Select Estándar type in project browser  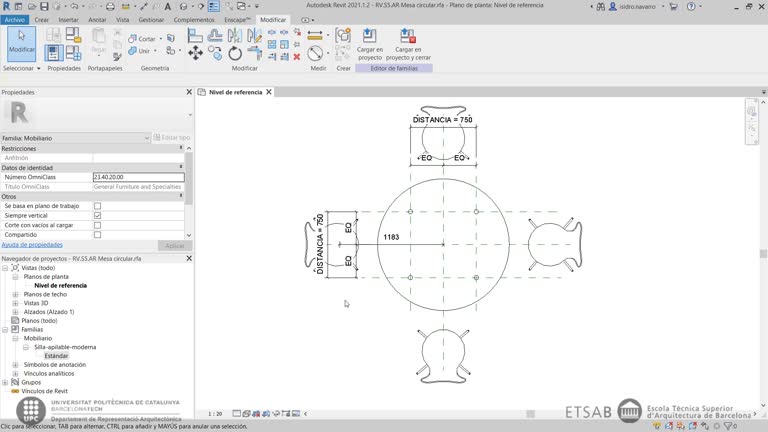tap(56, 356)
